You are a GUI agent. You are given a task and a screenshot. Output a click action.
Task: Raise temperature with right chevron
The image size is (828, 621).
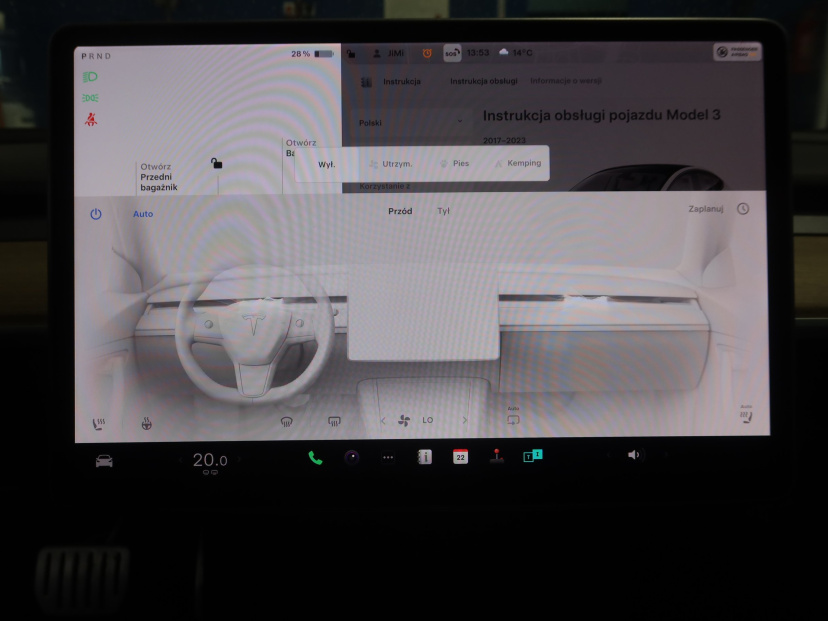coord(239,460)
